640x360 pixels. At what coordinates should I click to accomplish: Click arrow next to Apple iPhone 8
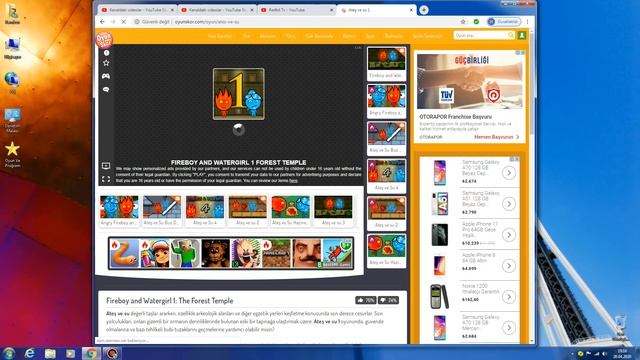pos(509,266)
